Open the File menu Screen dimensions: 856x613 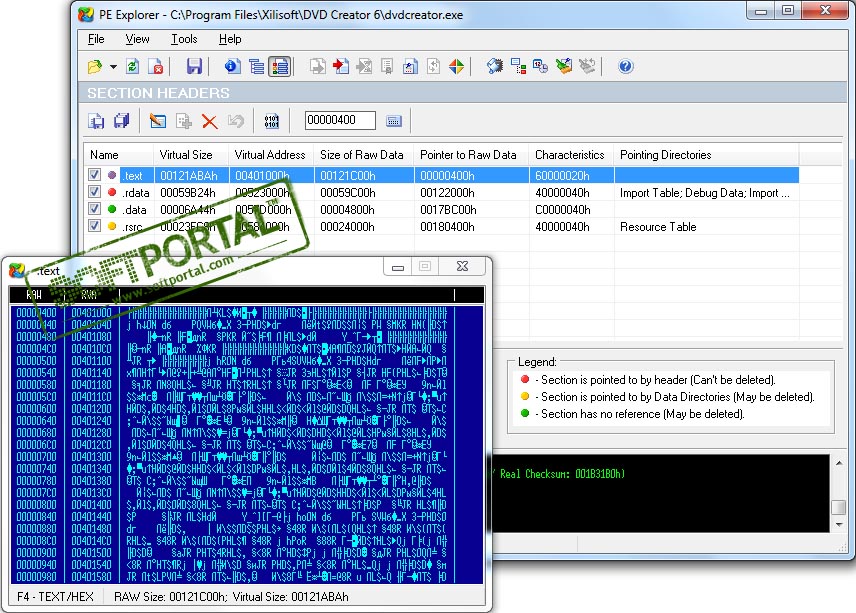pyautogui.click(x=96, y=39)
